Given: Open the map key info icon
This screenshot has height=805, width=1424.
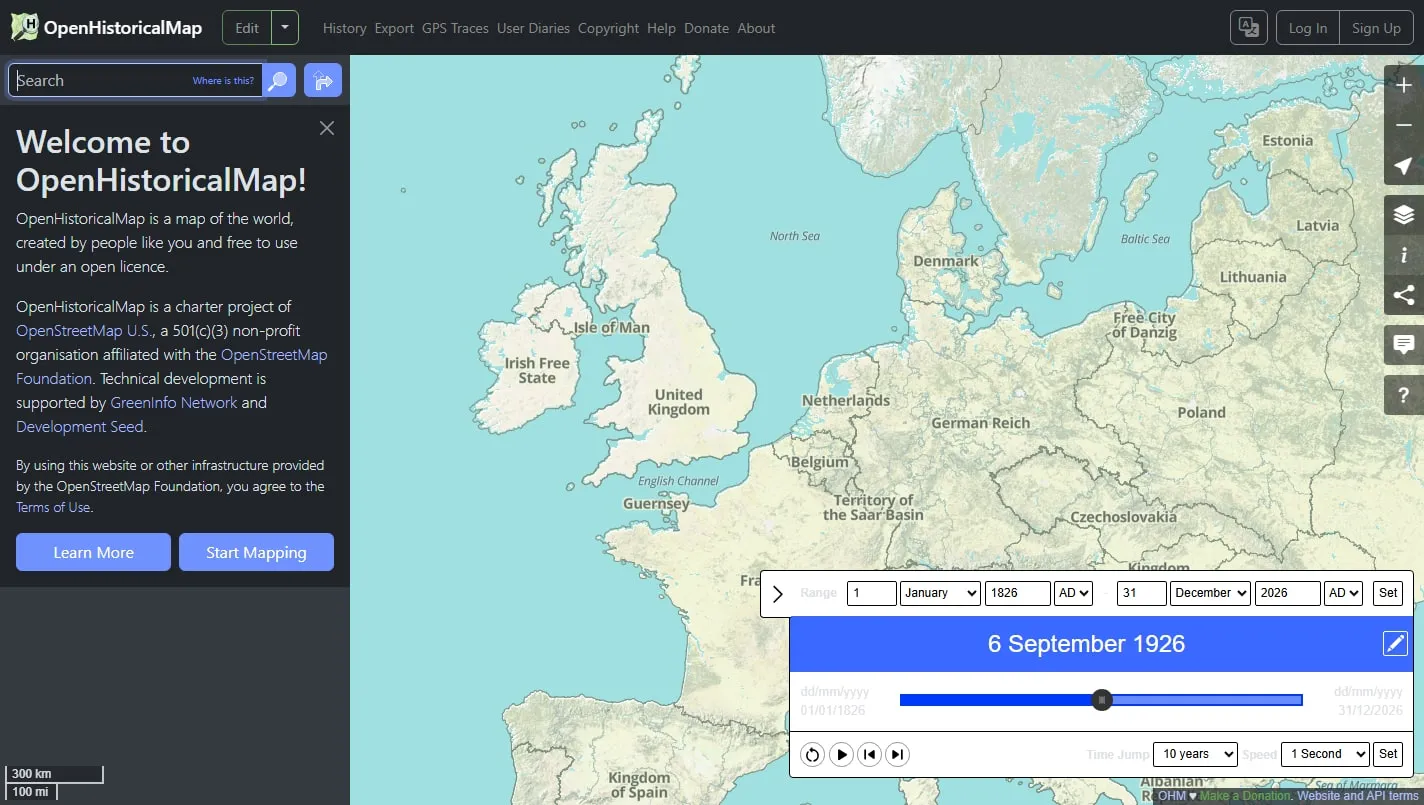Looking at the screenshot, I should (1404, 255).
